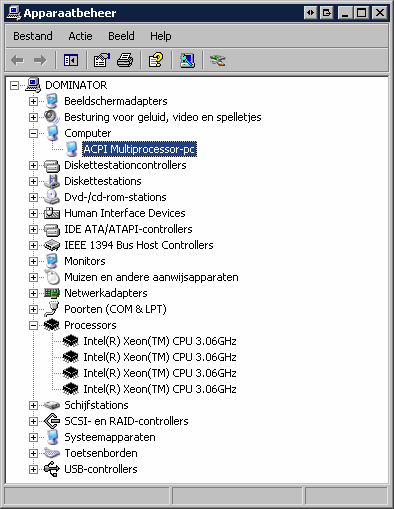Expand IEEE 1394 Bus Host Controllers
Image resolution: width=394 pixels, height=509 pixels.
pyautogui.click(x=33, y=245)
